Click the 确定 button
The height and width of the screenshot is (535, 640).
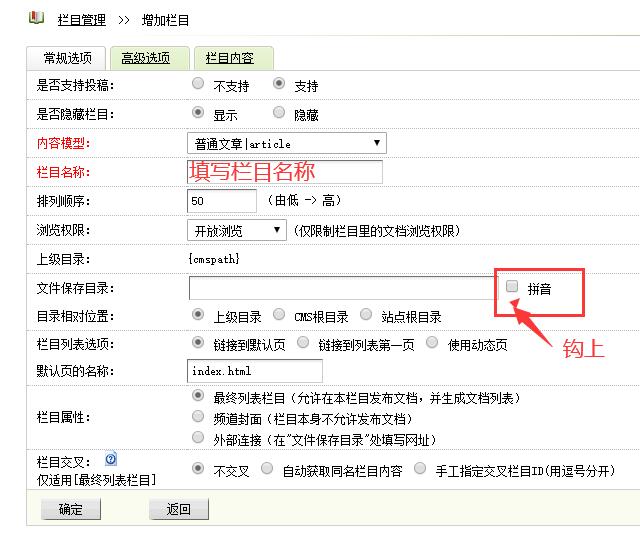tap(71, 509)
